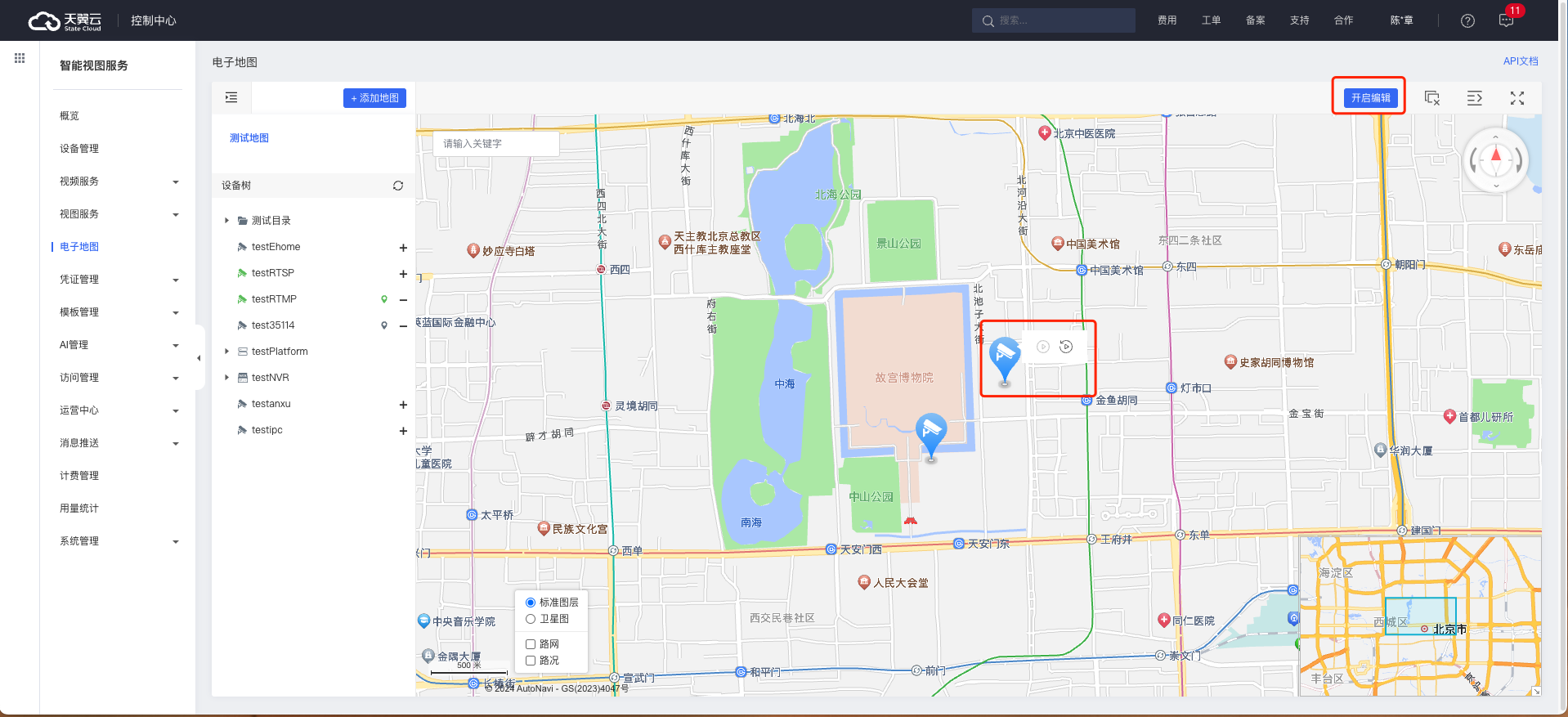The height and width of the screenshot is (717, 1568).
Task: Open 用量统计 in sidebar
Action: click(x=79, y=509)
